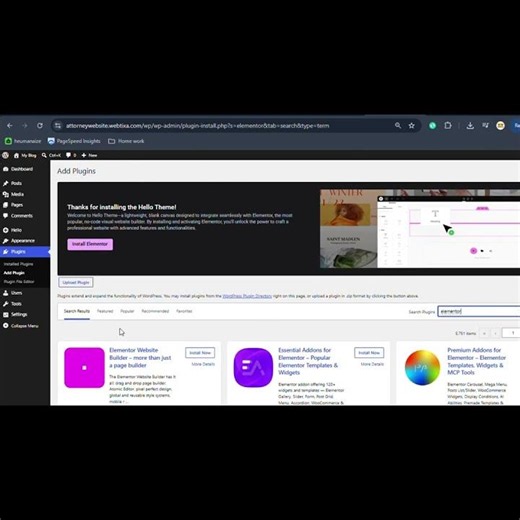This screenshot has height=520, width=520.
Task: Click the Premium Addons colorful plugin icon
Action: (422, 368)
